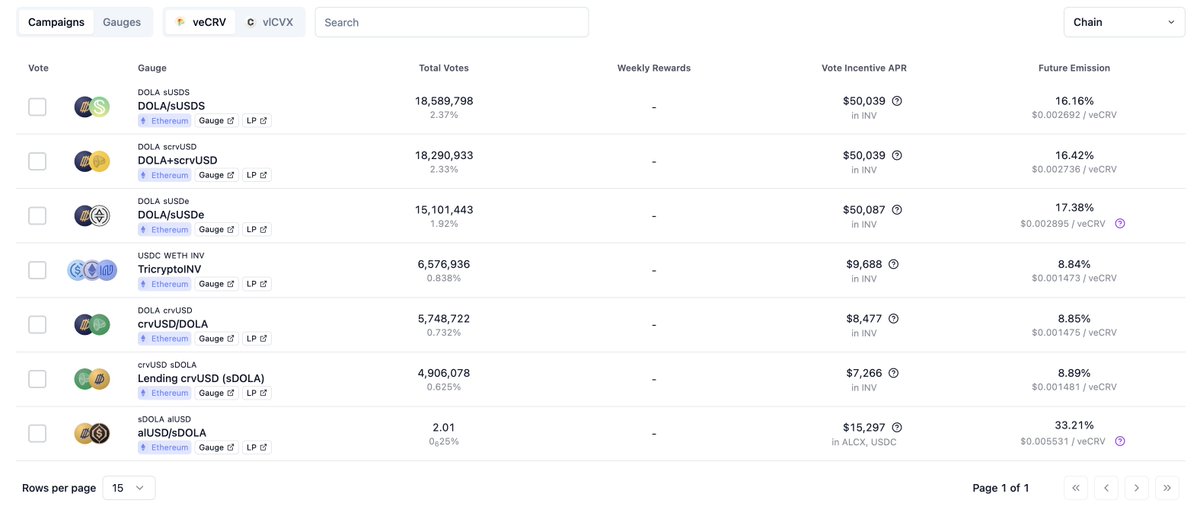Click the DOLA/sUSDS token pair icon
Image resolution: width=1200 pixels, height=513 pixels.
pyautogui.click(x=92, y=107)
